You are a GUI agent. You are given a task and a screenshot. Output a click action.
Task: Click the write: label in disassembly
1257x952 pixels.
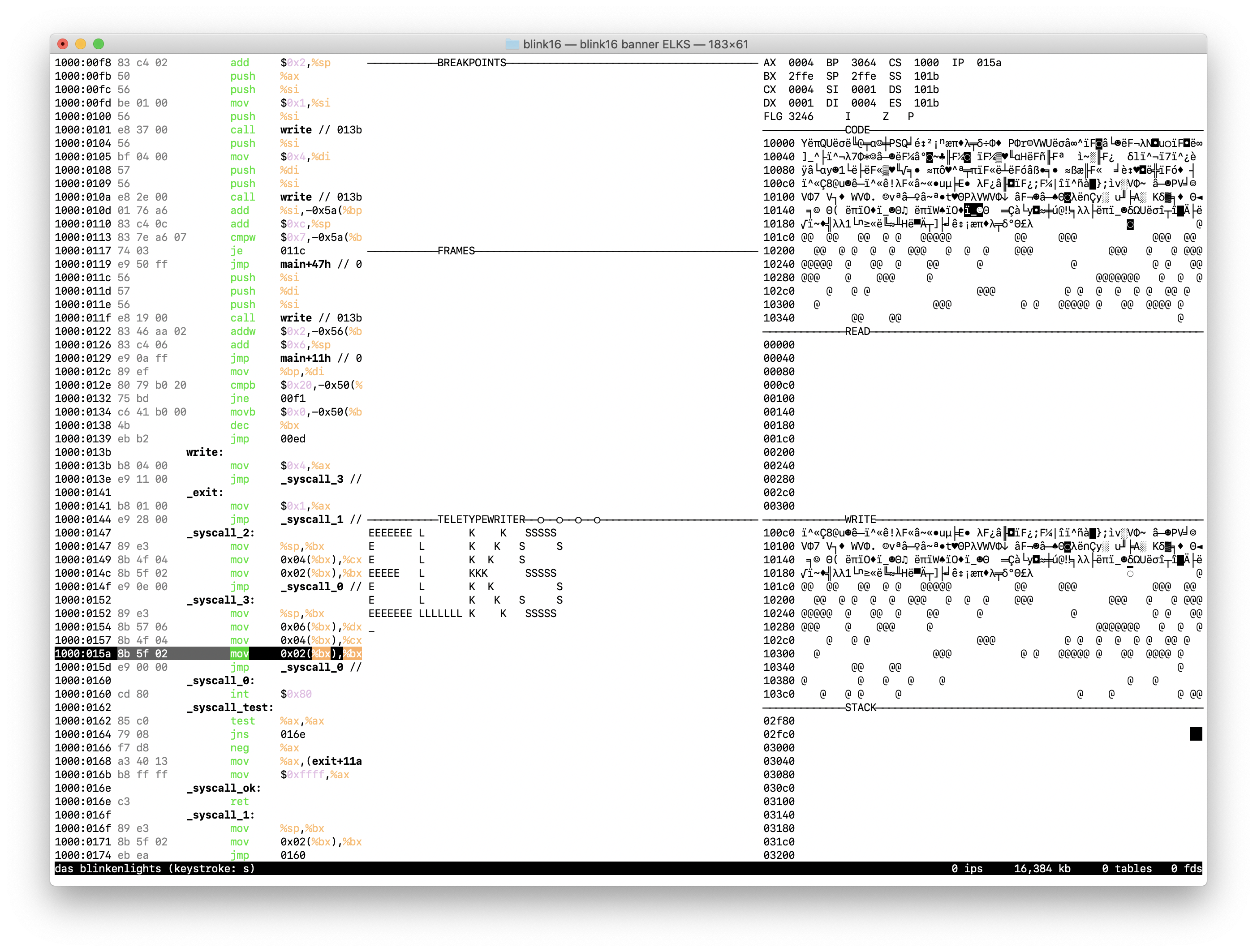(205, 452)
